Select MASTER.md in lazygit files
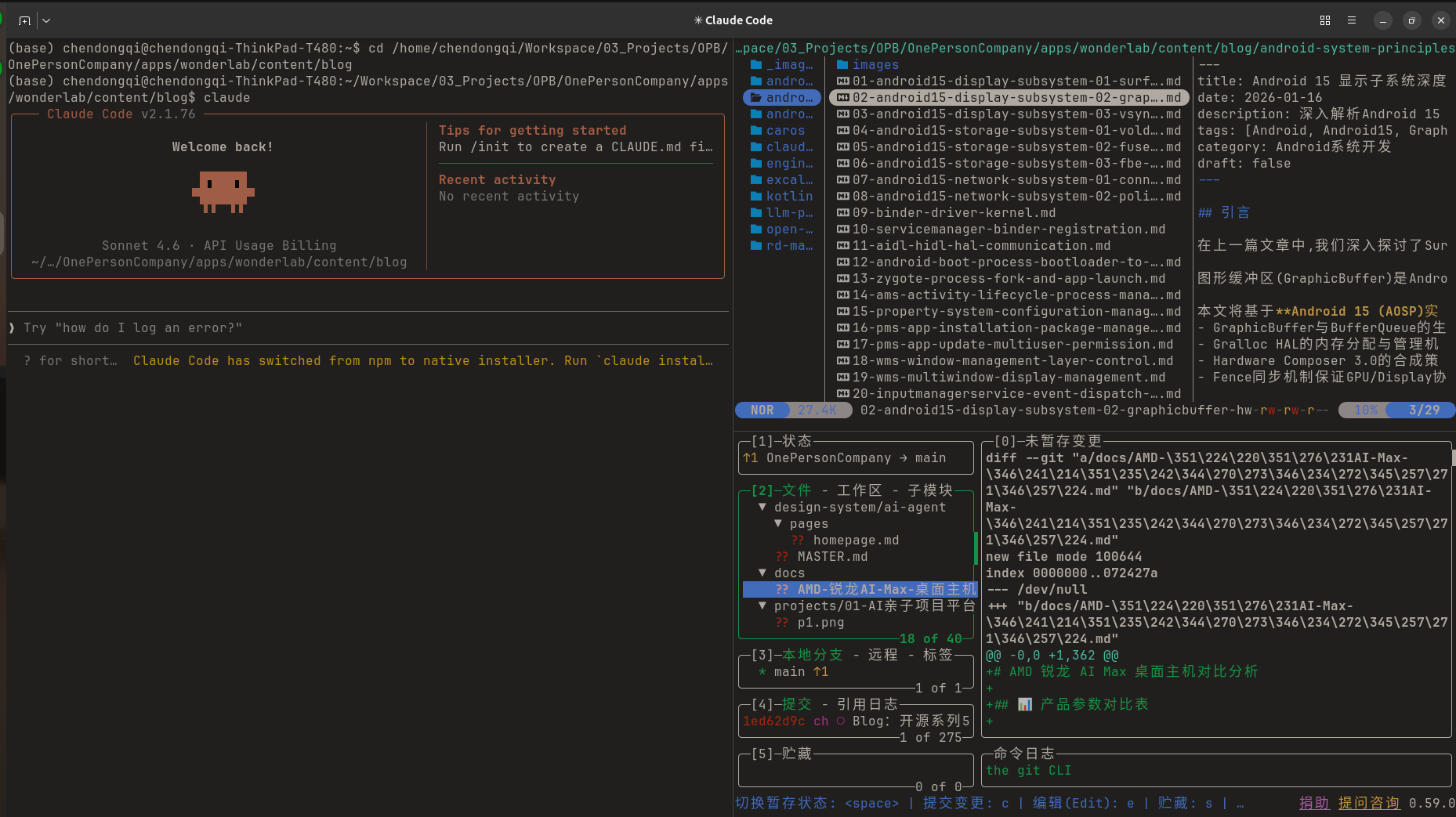1456x817 pixels. click(832, 556)
